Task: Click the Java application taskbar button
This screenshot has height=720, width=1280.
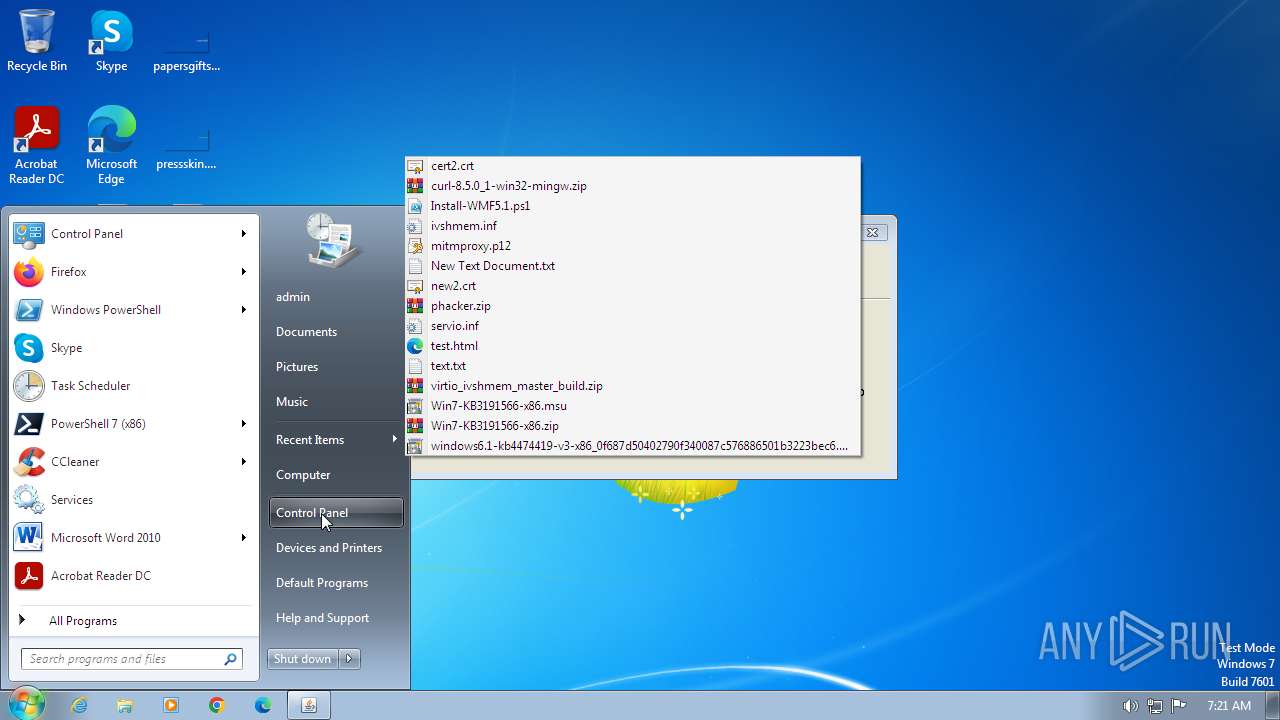Action: (309, 705)
